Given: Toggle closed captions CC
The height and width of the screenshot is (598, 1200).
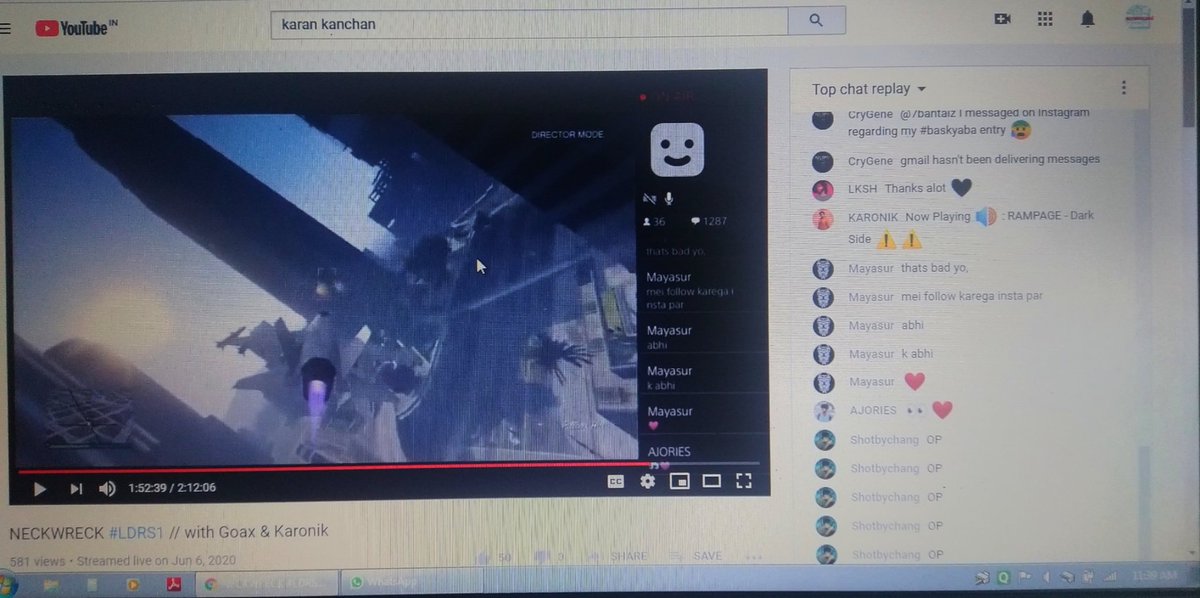Looking at the screenshot, I should point(616,481).
